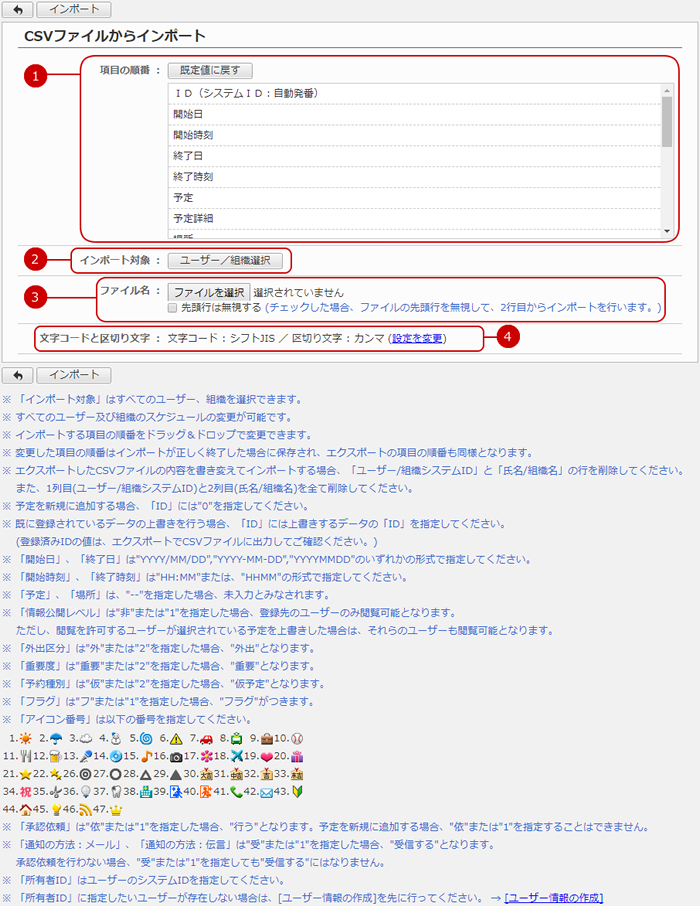Click the green phone icon numbered 41
The image size is (700, 906).
[237, 792]
